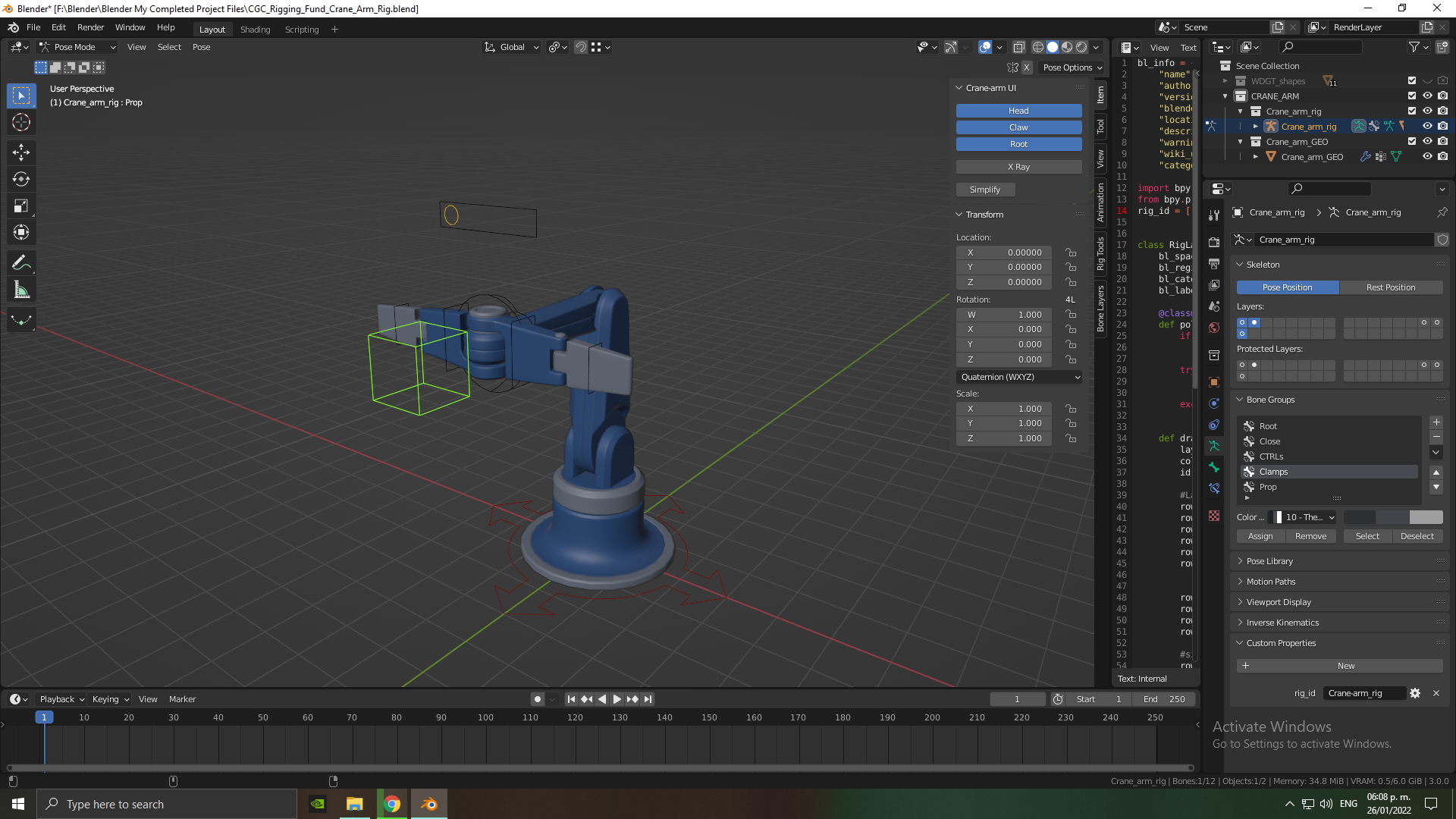This screenshot has height=819, width=1456.
Task: Open the Pose Mode dropdown
Action: click(77, 47)
